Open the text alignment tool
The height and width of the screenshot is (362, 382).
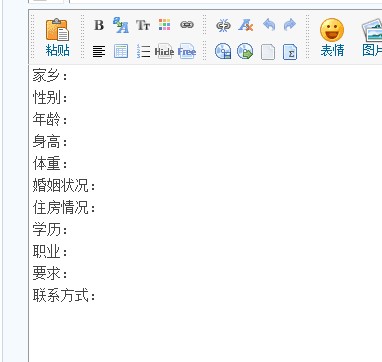[99, 52]
